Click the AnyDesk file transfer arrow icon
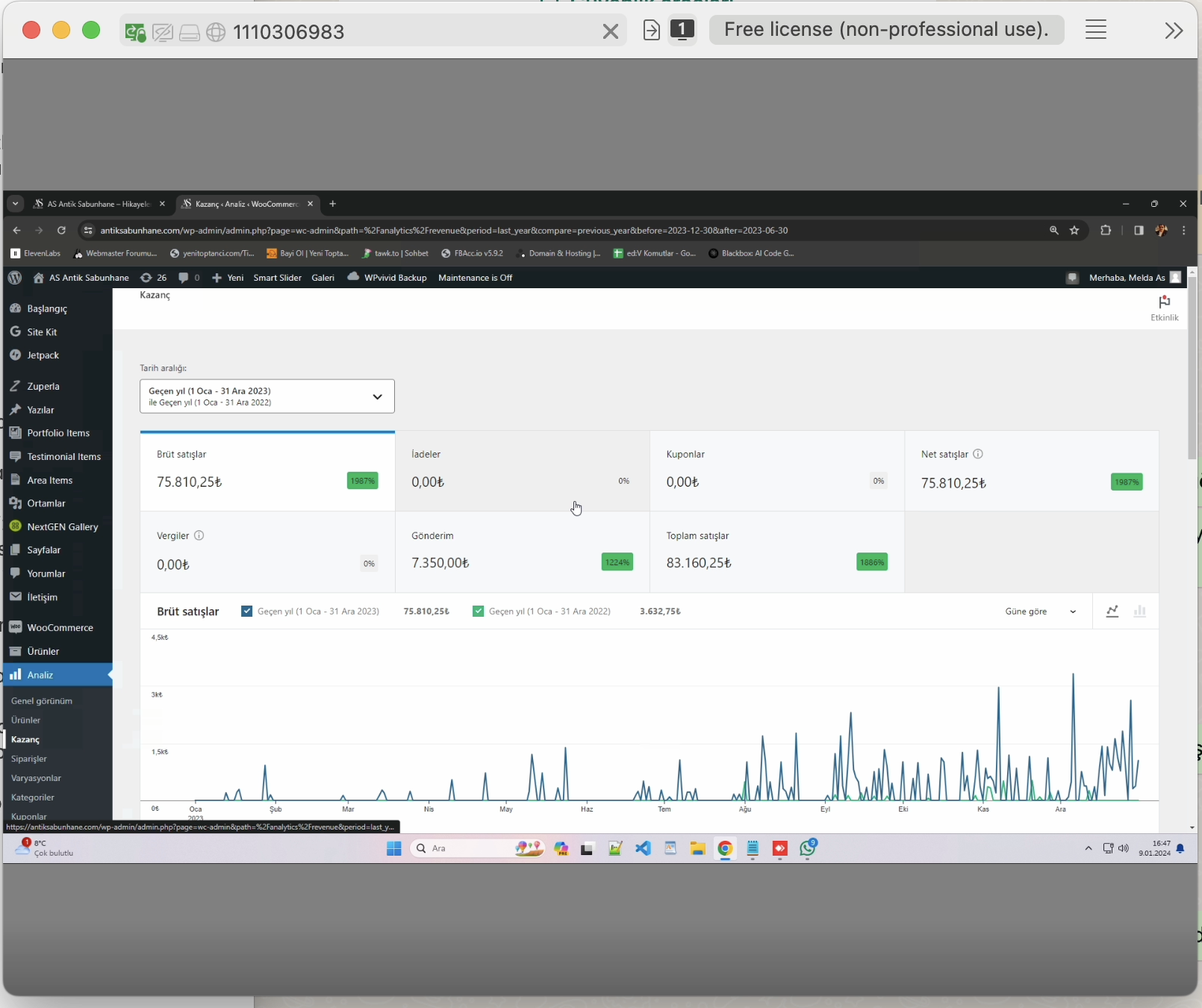Viewport: 1202px width, 1008px height. tap(652, 31)
